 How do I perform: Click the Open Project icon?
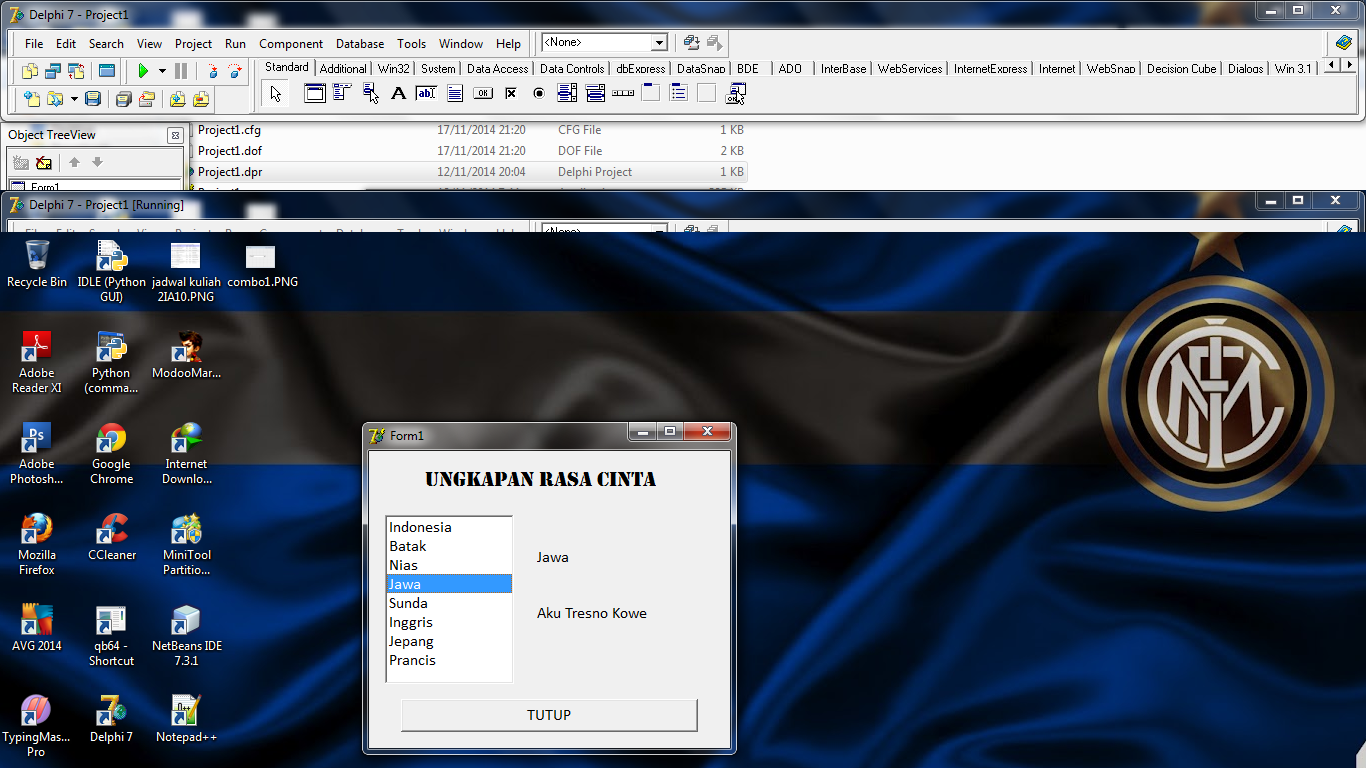pyautogui.click(x=147, y=99)
